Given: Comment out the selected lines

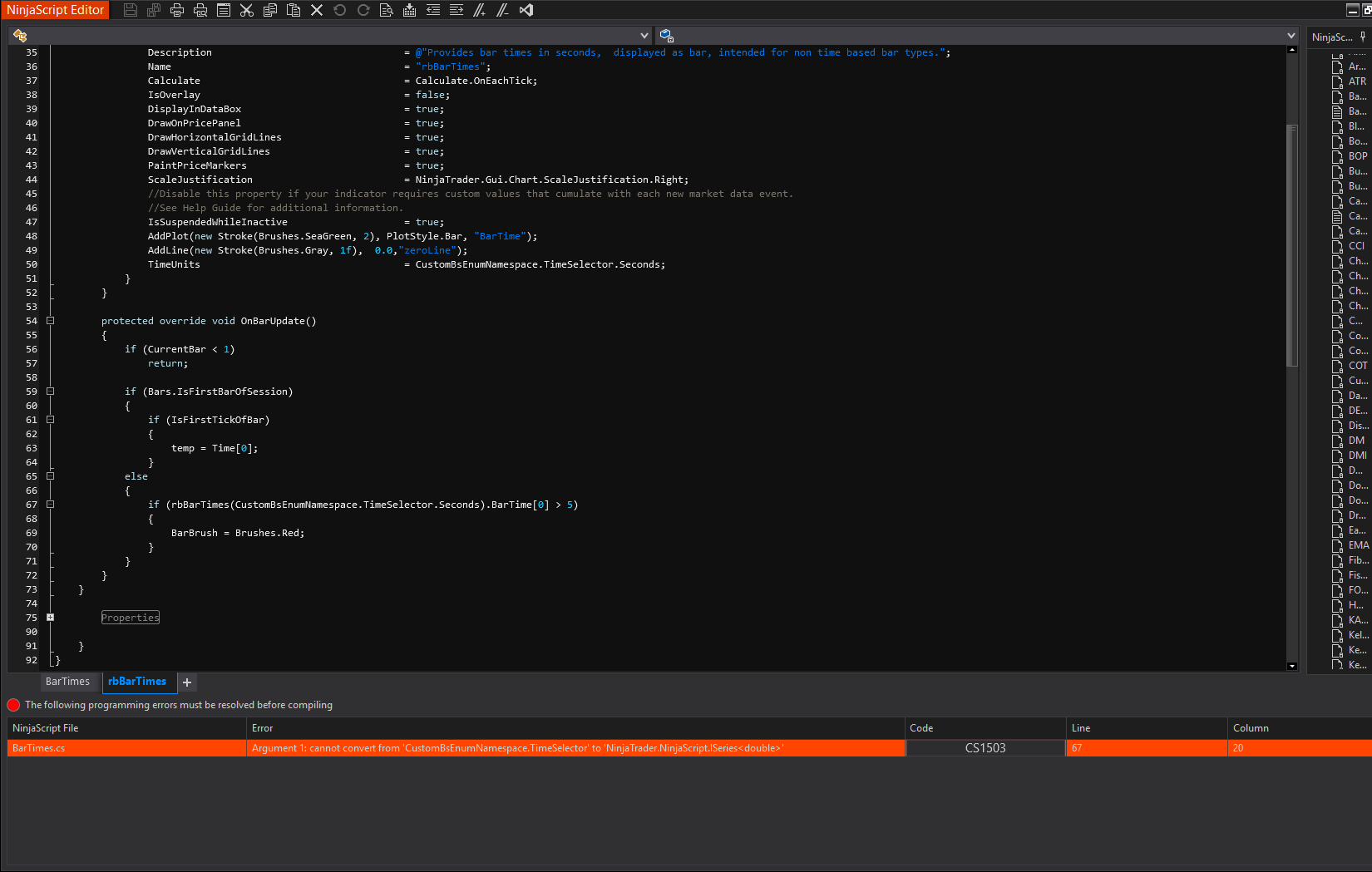Looking at the screenshot, I should click(480, 10).
